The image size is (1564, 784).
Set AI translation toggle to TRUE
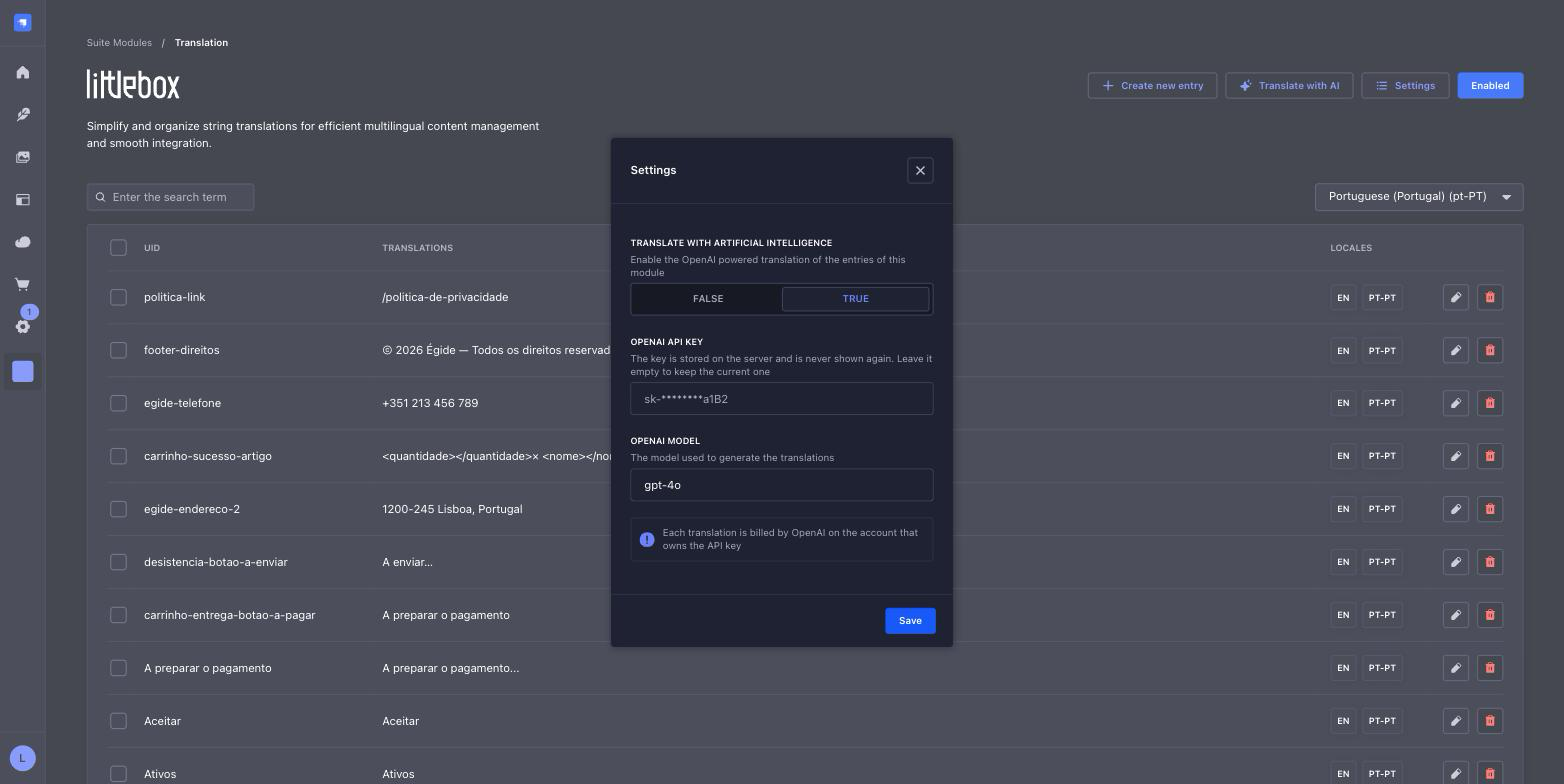pyautogui.click(x=855, y=299)
